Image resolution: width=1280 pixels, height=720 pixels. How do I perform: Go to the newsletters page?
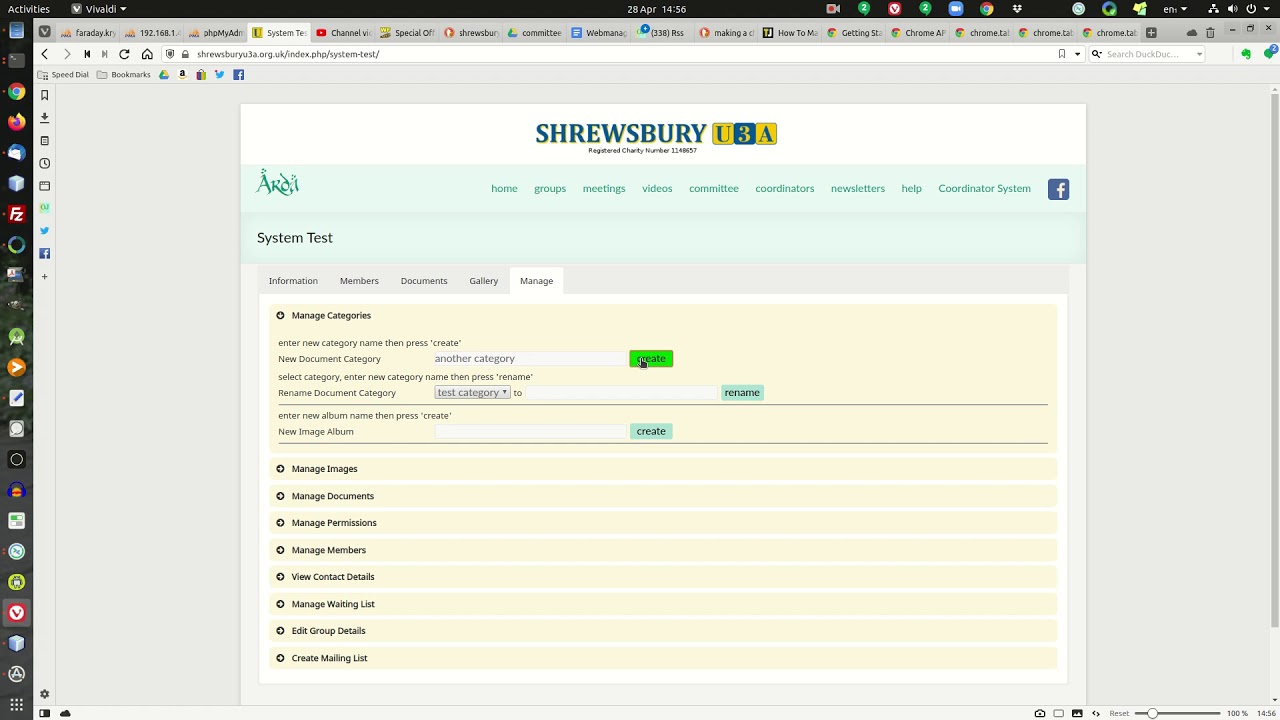858,188
